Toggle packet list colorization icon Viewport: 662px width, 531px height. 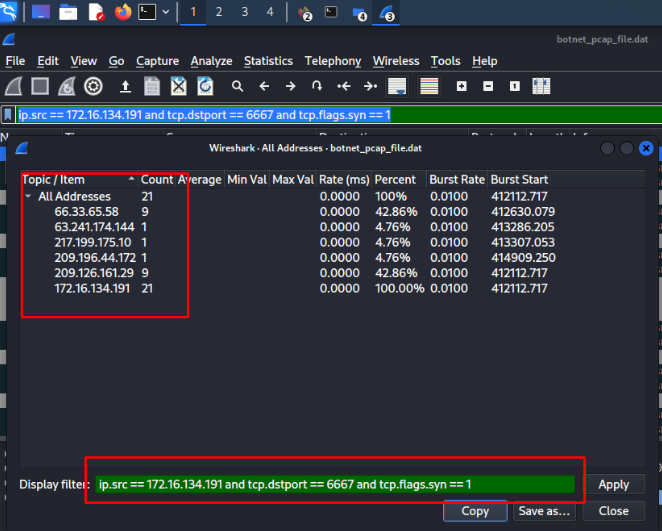click(x=429, y=87)
